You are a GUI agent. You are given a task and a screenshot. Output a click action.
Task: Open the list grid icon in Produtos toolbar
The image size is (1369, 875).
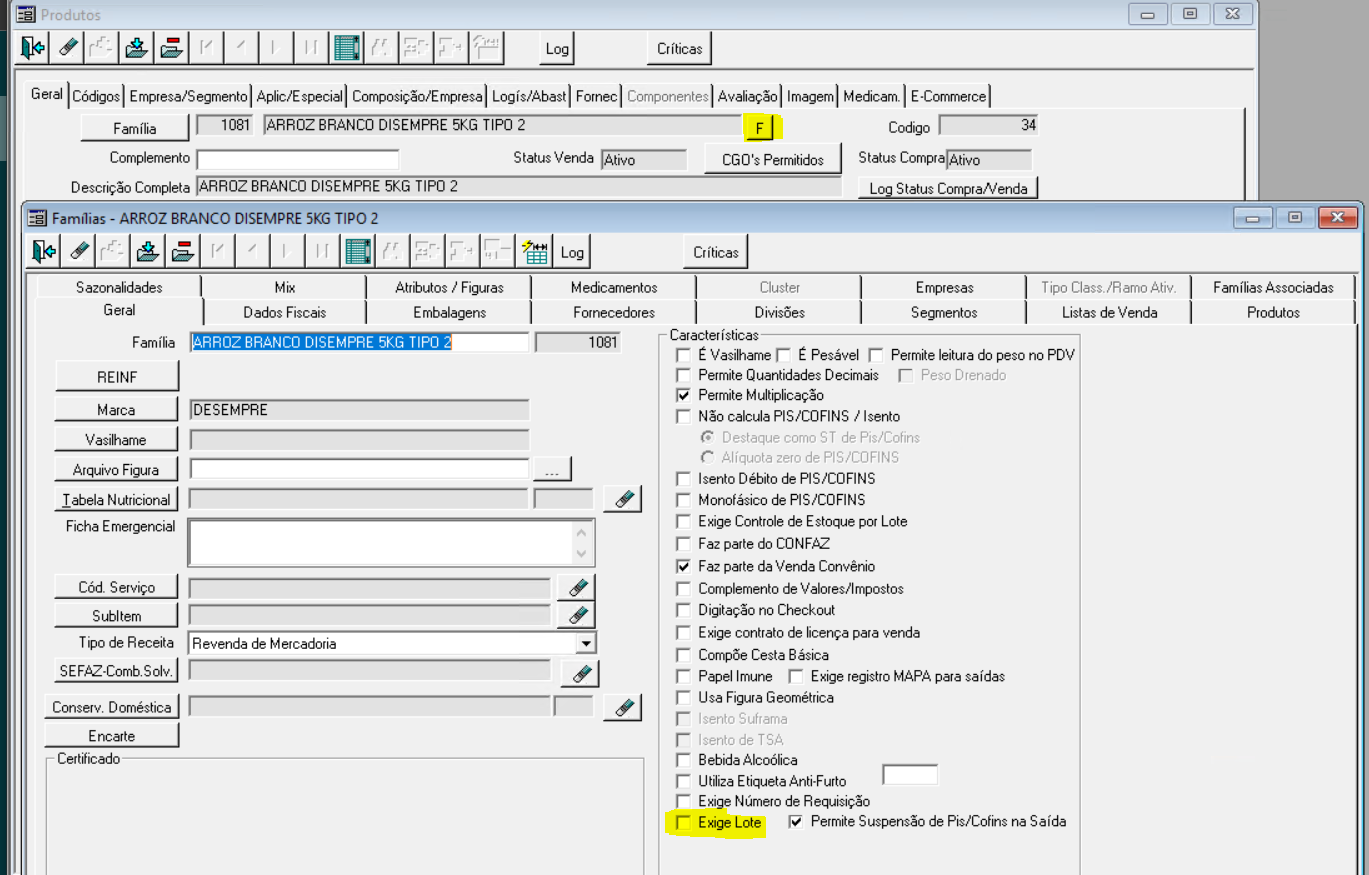coord(346,47)
